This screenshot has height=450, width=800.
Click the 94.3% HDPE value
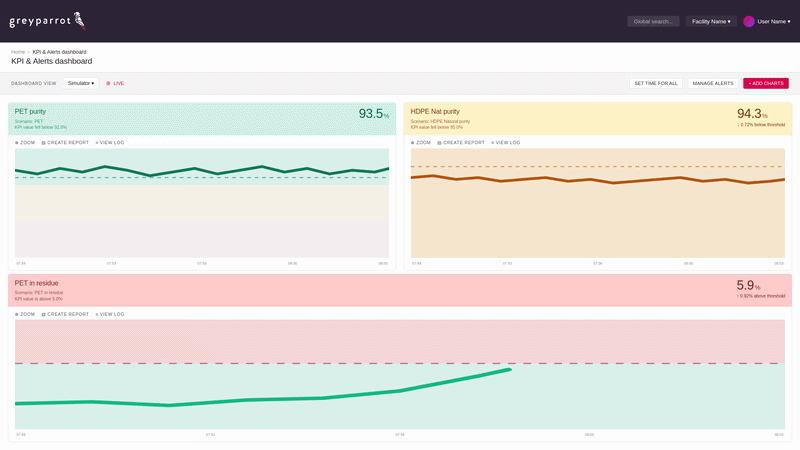click(x=752, y=113)
